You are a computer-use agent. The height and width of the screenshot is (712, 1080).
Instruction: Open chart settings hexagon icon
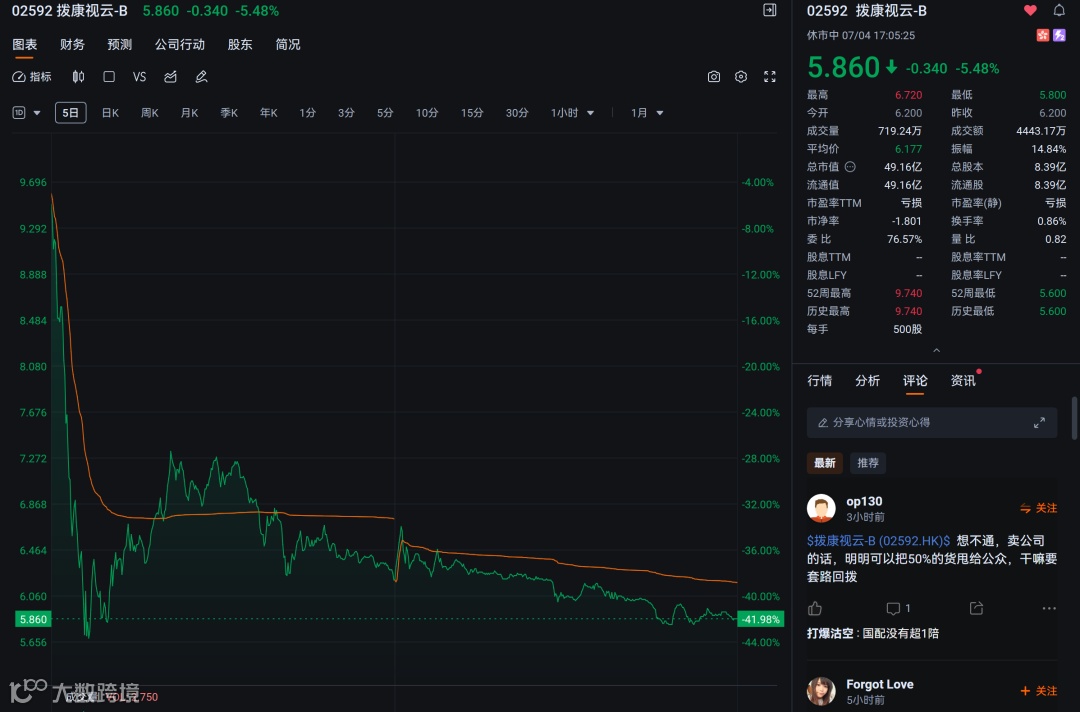[x=740, y=76]
